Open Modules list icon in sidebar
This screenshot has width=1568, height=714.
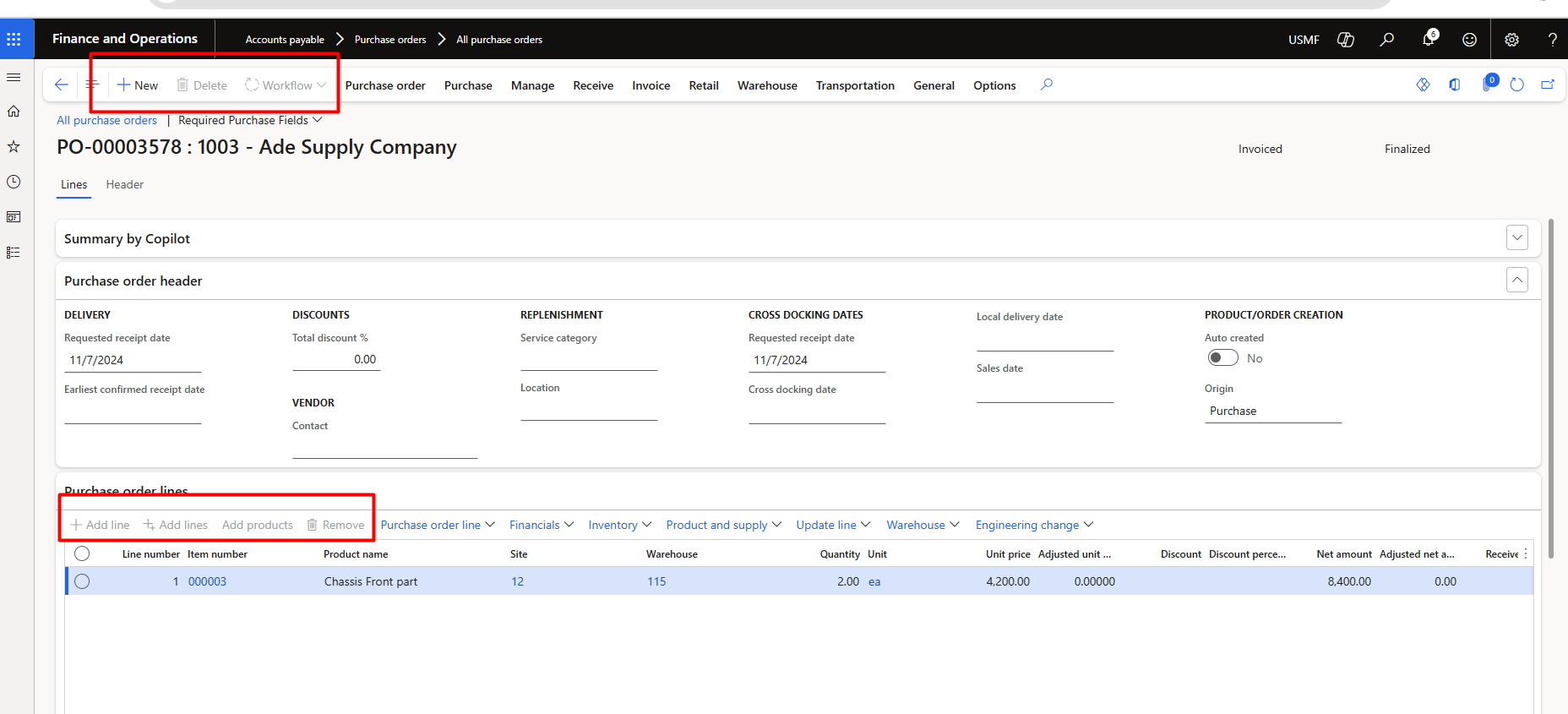[x=14, y=253]
